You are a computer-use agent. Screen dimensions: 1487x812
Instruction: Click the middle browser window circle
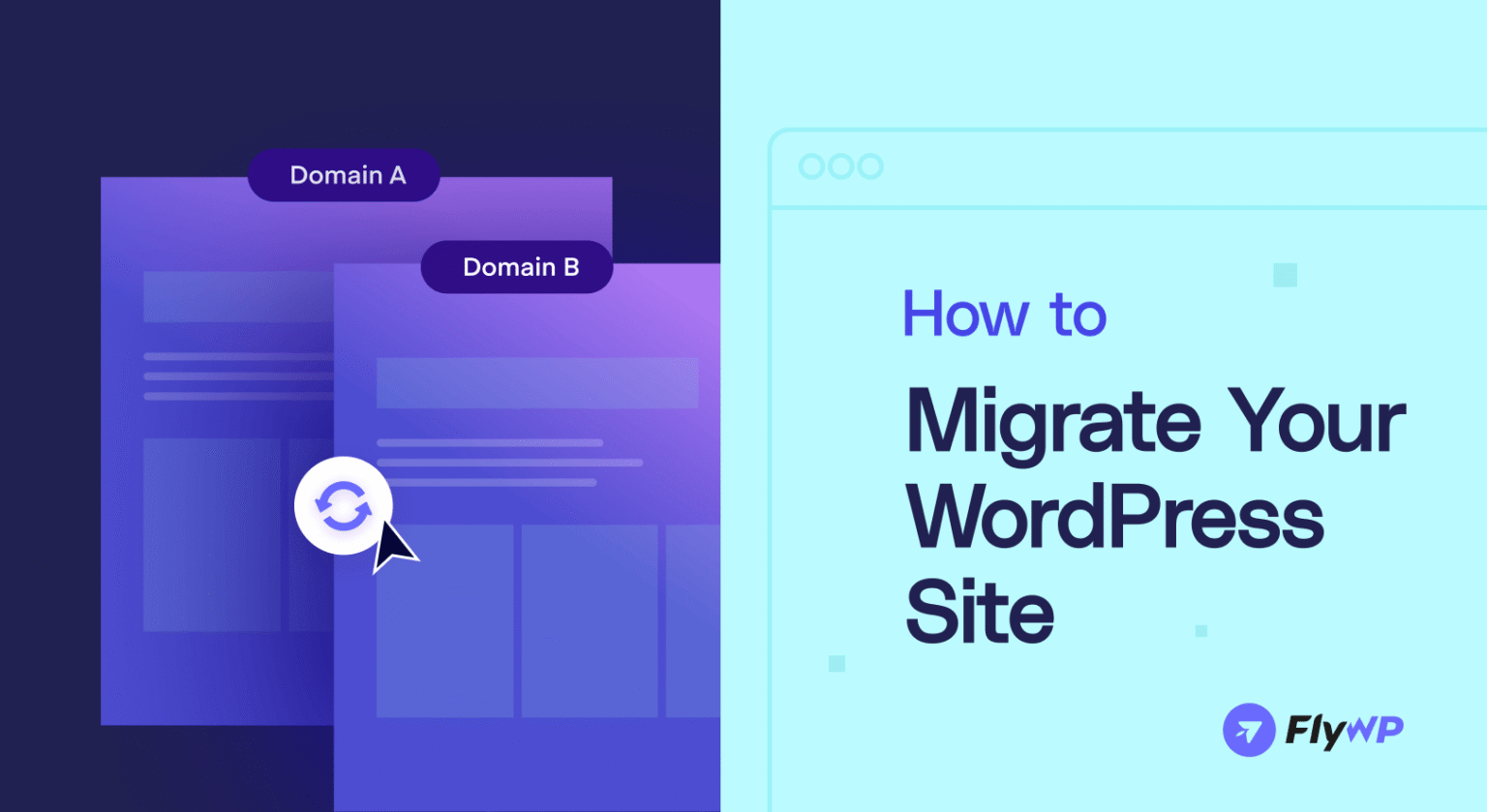point(841,165)
